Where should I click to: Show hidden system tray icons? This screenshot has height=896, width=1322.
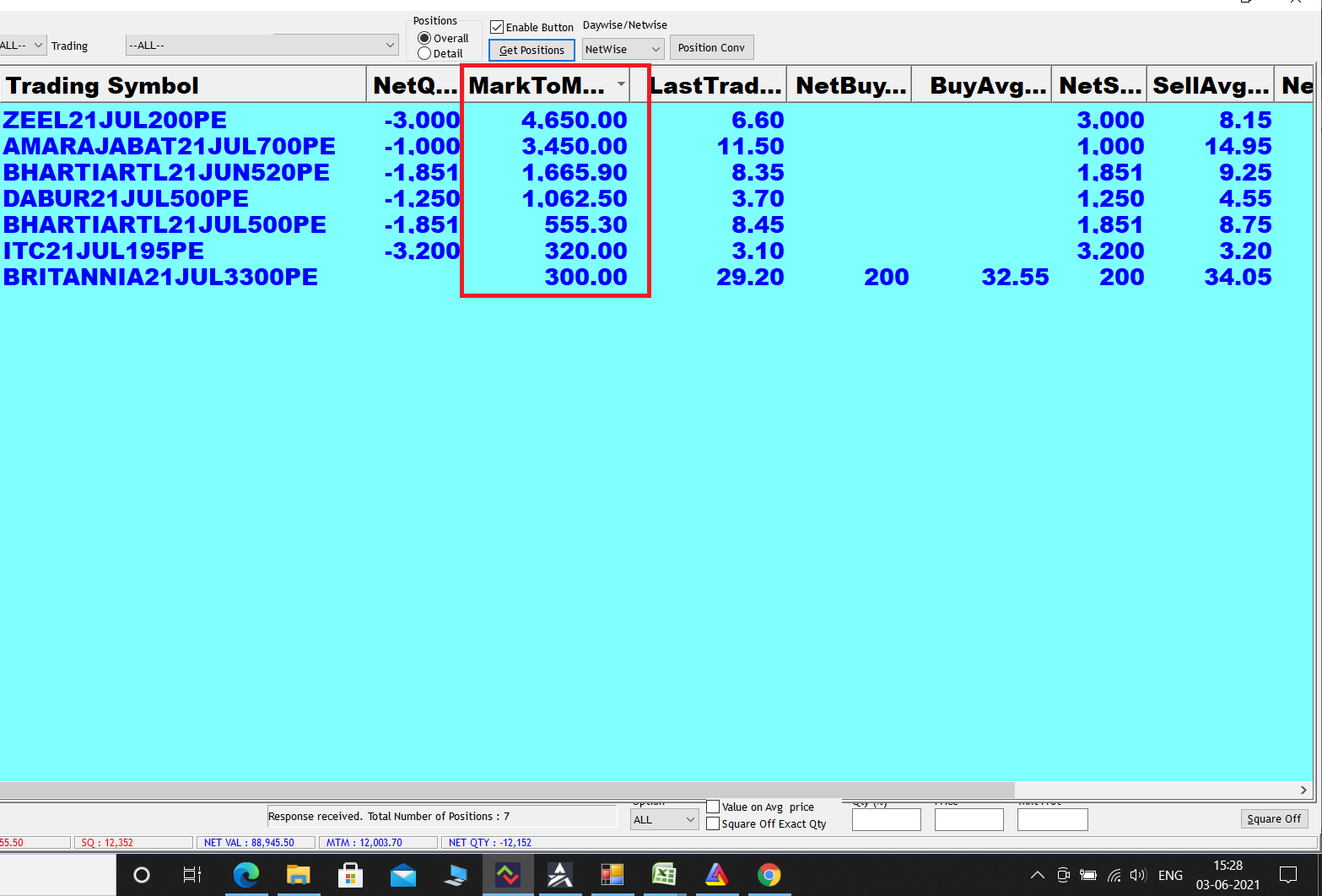1038,875
